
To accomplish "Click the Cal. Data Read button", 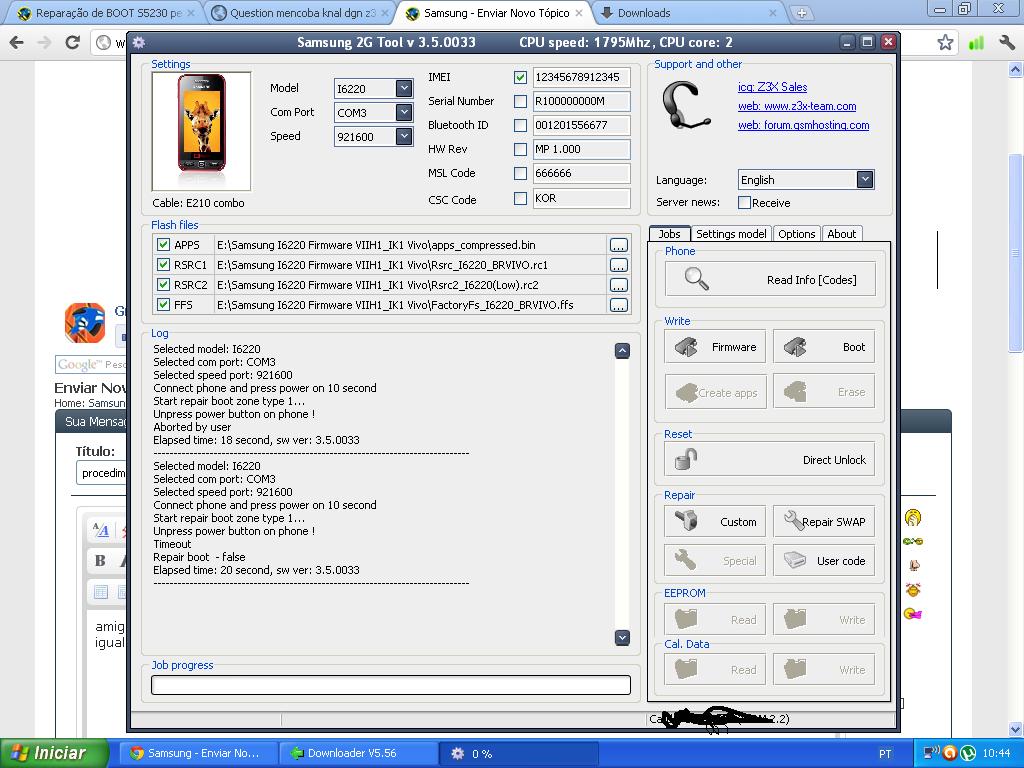I will 715,669.
